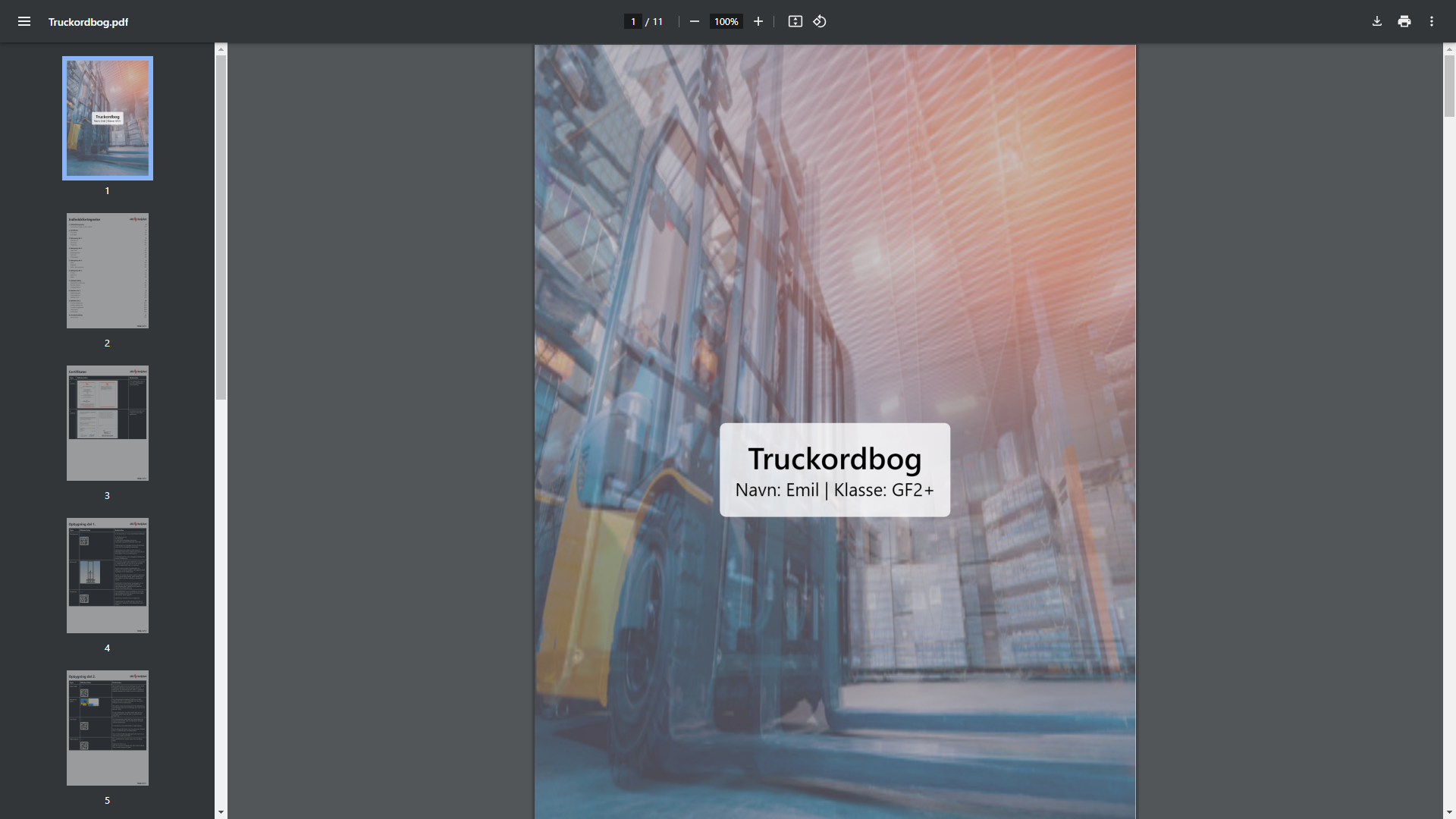Screen dimensions: 1456x819
Task: Zoom out with the minus icon
Action: tap(694, 21)
